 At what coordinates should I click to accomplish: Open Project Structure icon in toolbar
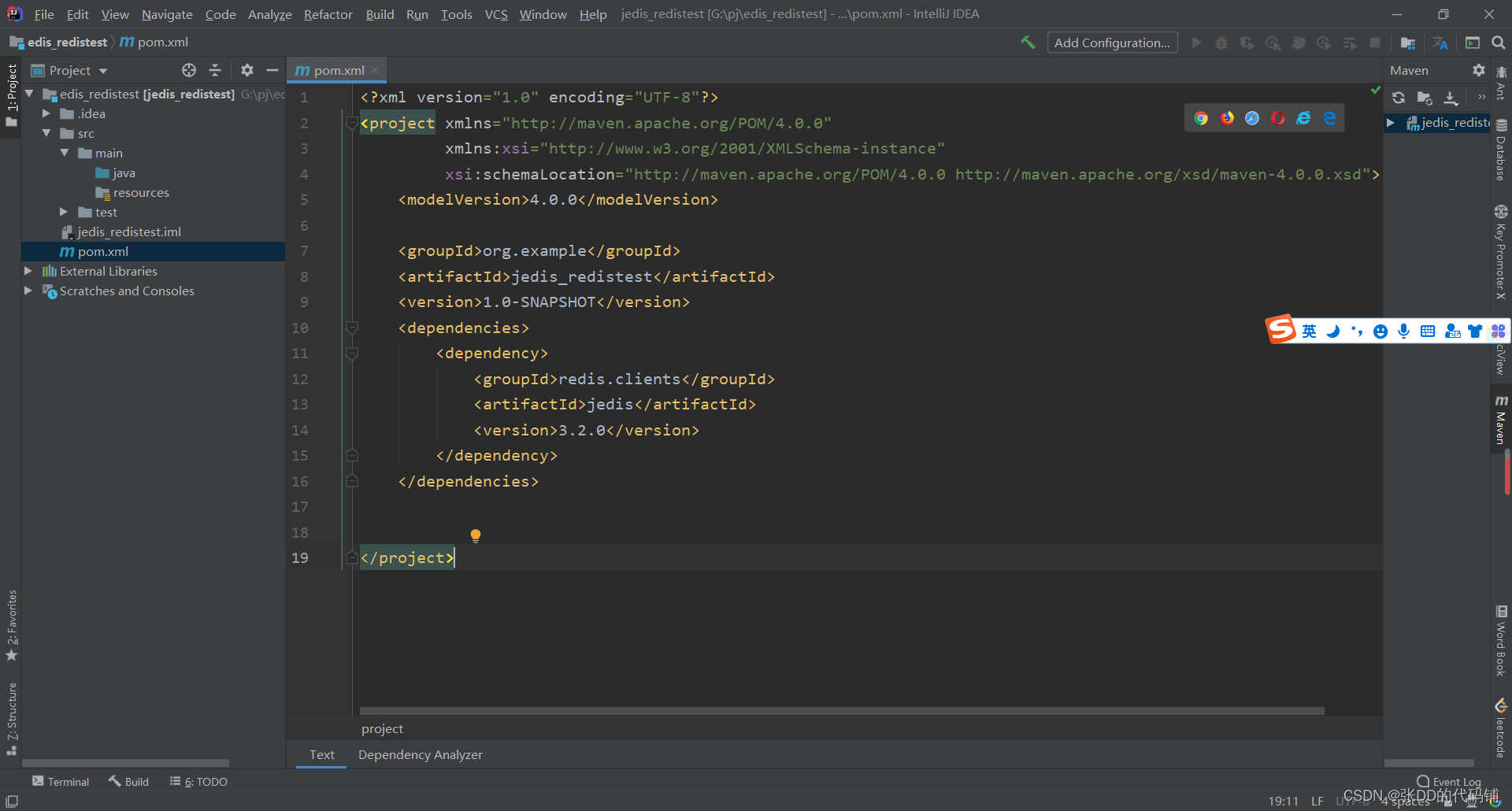coord(1408,43)
